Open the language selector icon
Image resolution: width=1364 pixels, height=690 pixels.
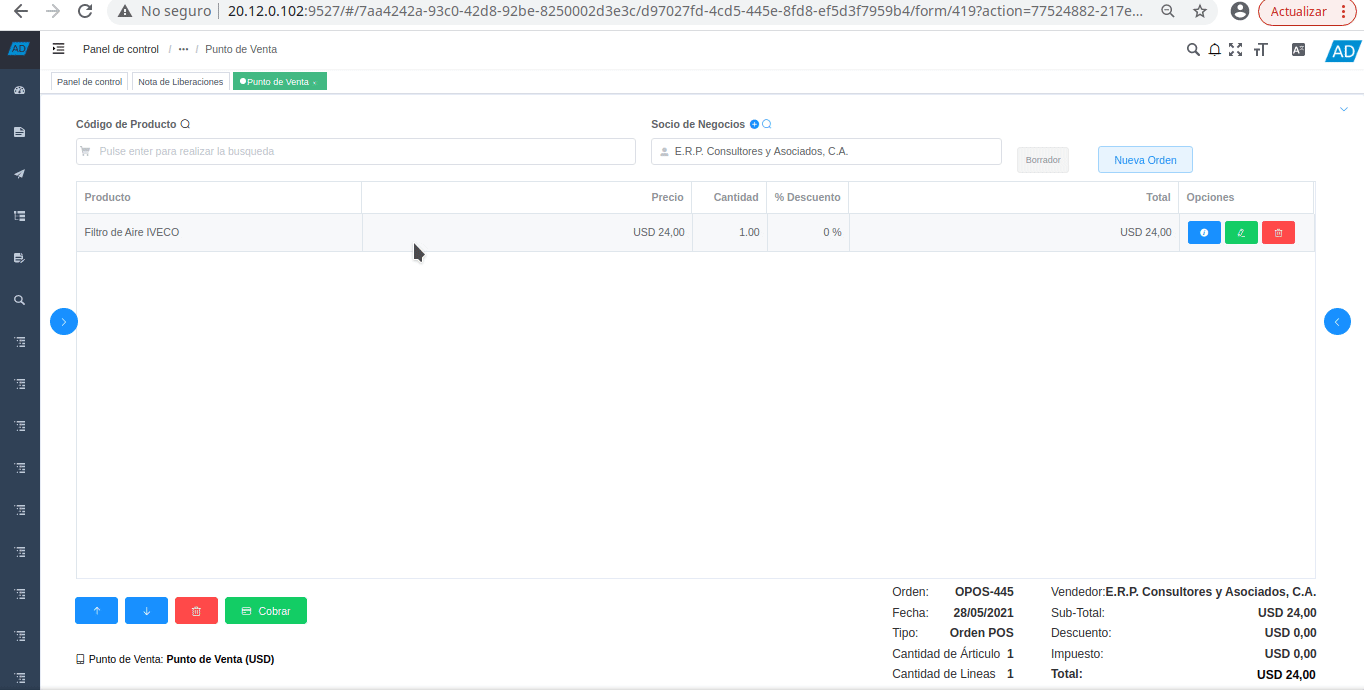pos(1298,50)
